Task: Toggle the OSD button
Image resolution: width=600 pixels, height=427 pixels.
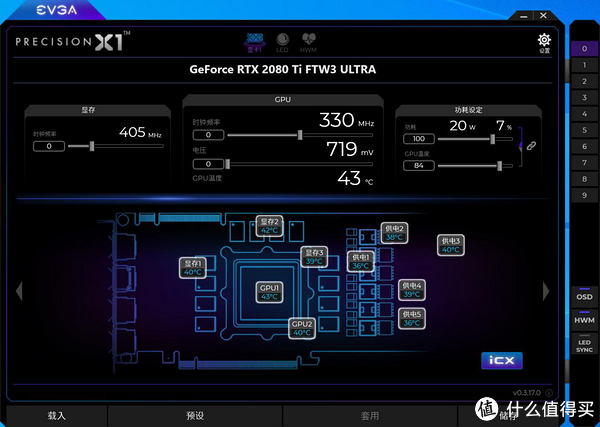Action: click(584, 297)
